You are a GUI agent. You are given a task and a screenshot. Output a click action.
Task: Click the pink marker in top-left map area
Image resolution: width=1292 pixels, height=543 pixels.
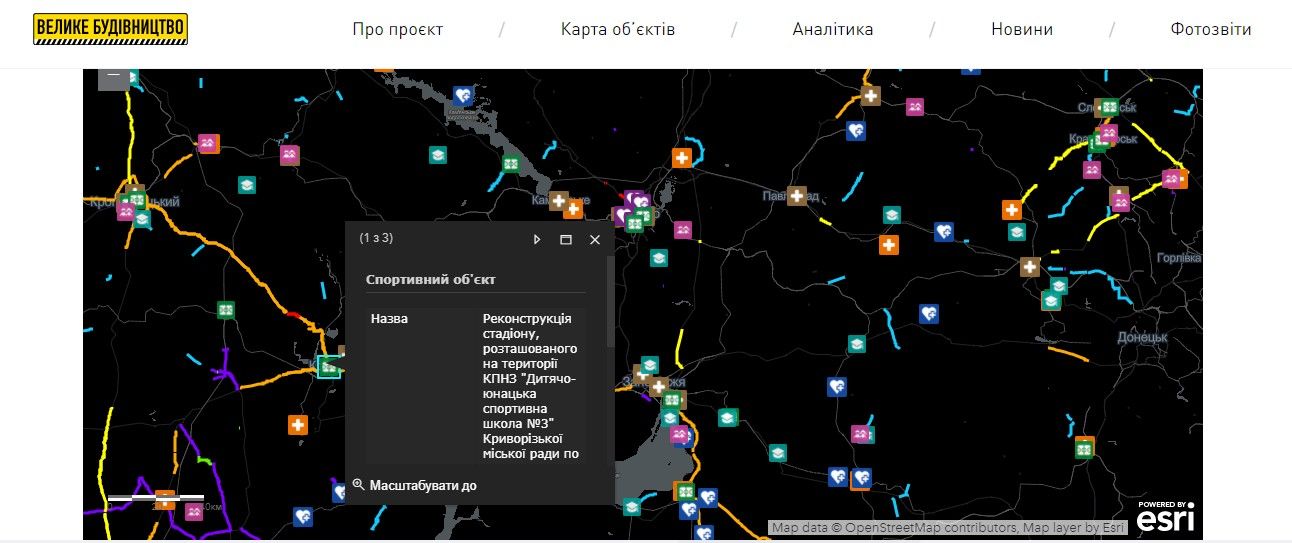[207, 144]
